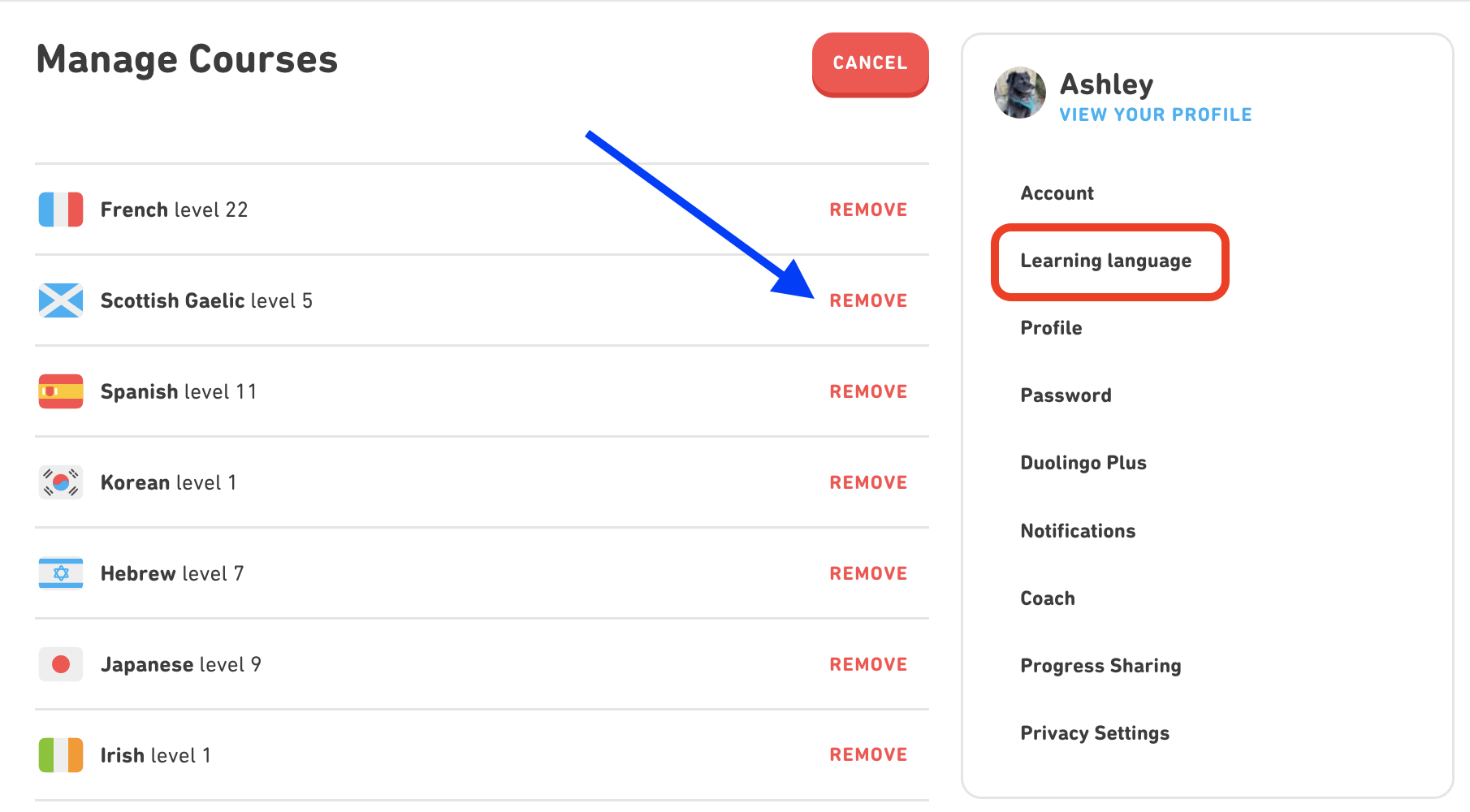Click the CANCEL button

pos(870,63)
